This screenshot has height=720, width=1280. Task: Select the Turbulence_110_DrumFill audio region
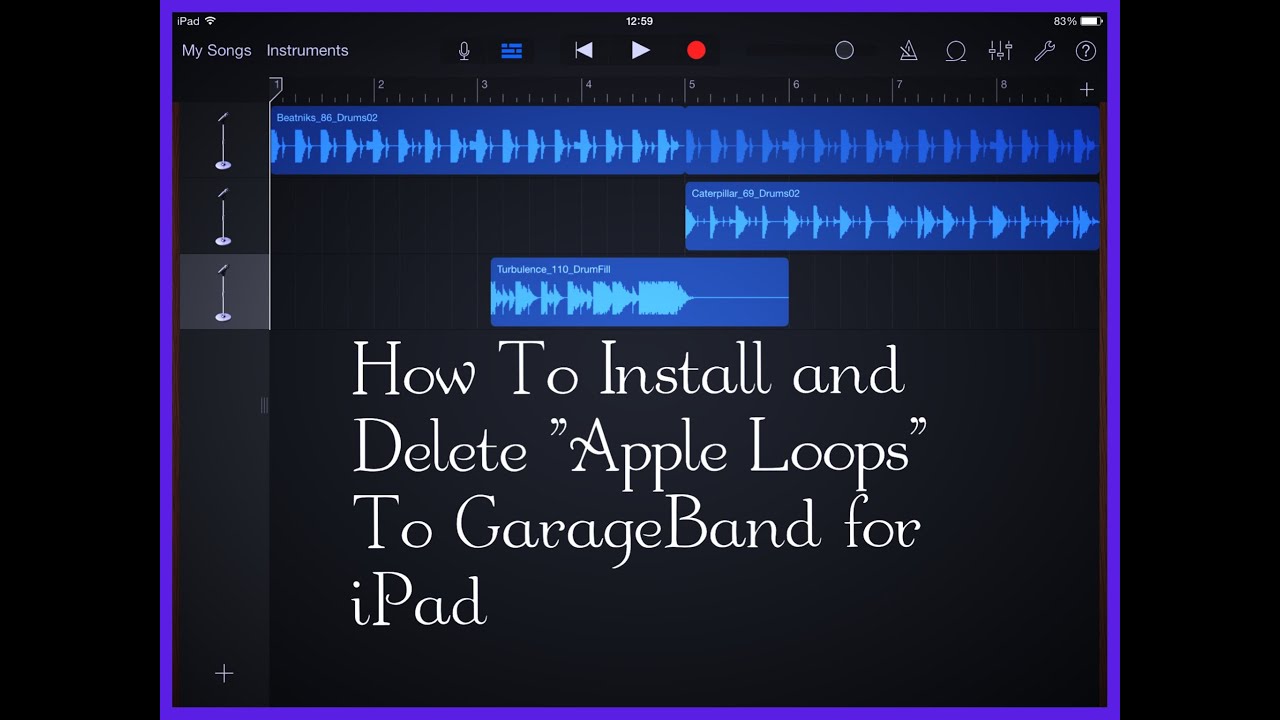[639, 292]
